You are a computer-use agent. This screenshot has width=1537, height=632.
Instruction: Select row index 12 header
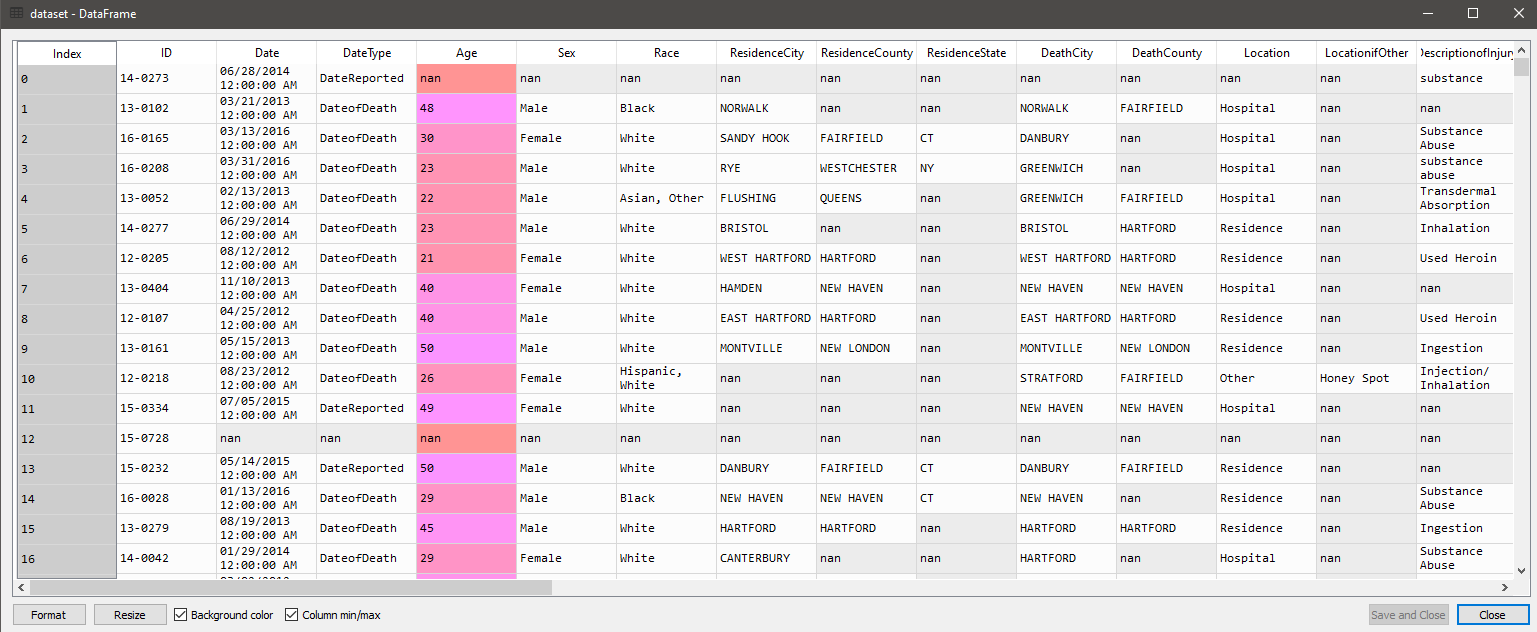[x=67, y=438]
